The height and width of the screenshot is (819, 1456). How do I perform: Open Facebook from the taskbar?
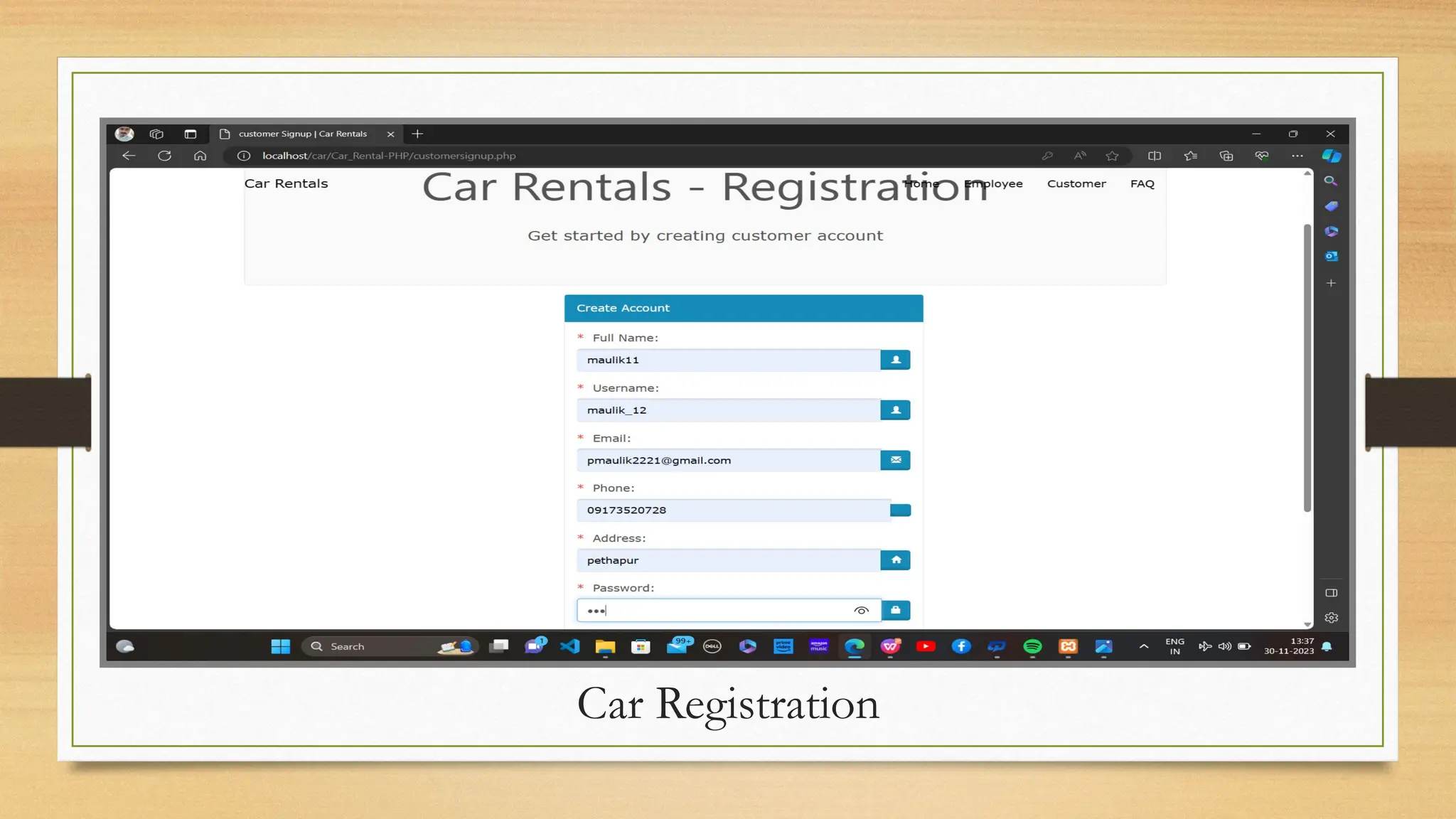[961, 646]
